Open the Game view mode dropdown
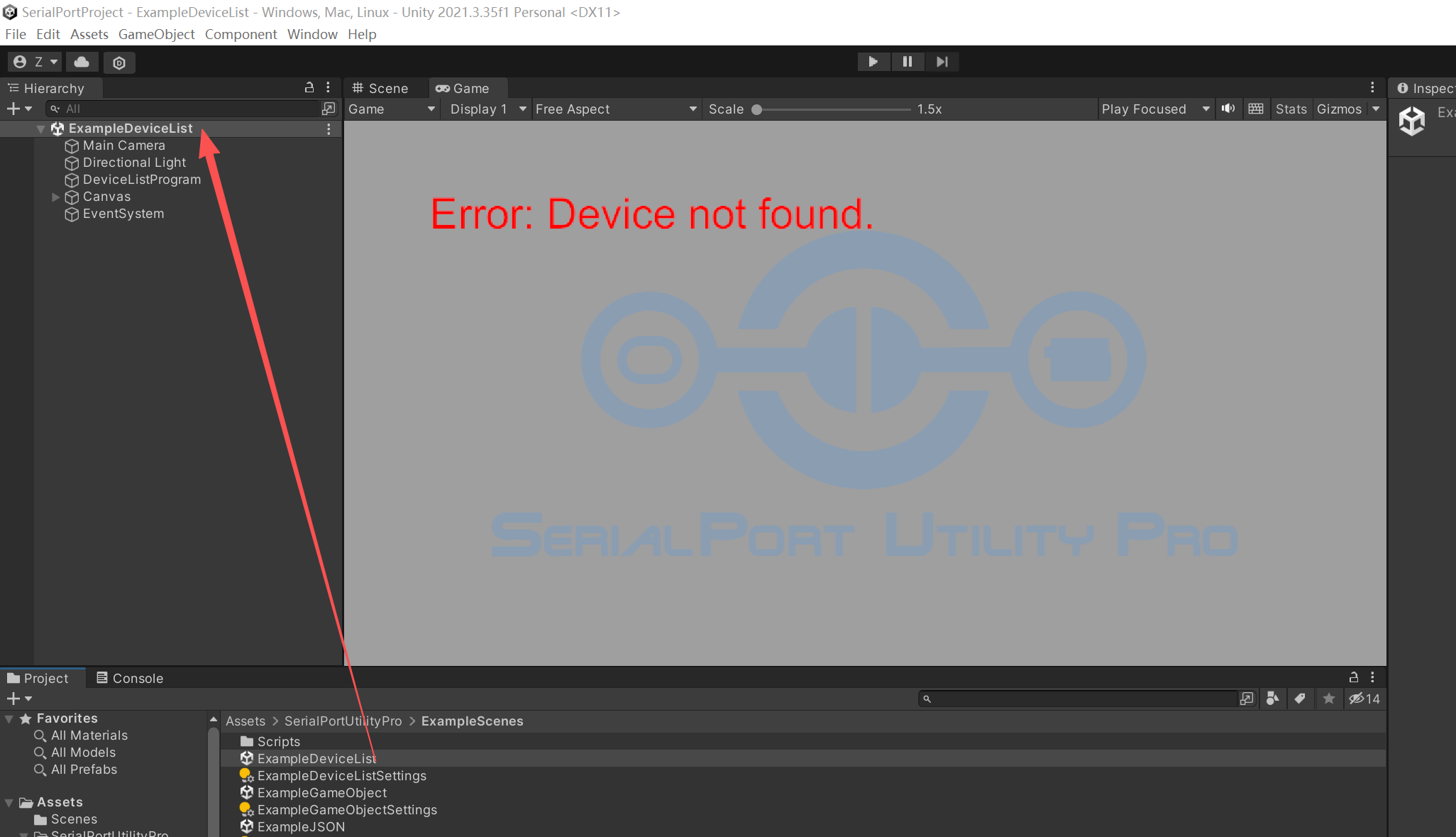The width and height of the screenshot is (1456, 837). tap(392, 109)
